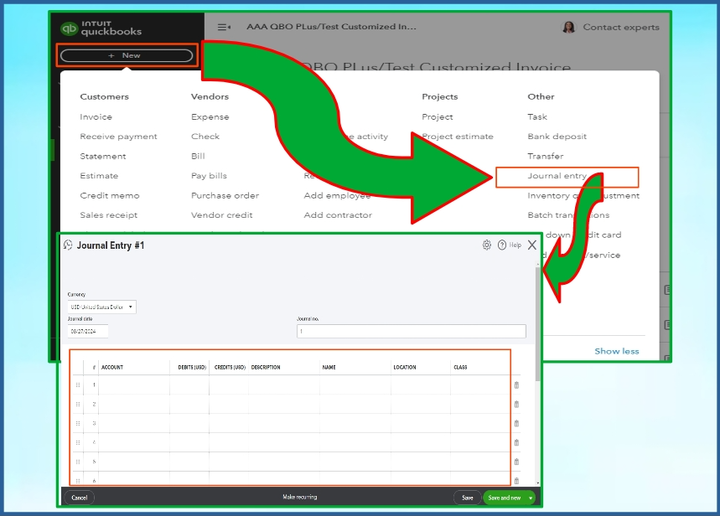Collapse the navigation with the hamburger icon
The image size is (720, 516).
[x=224, y=27]
